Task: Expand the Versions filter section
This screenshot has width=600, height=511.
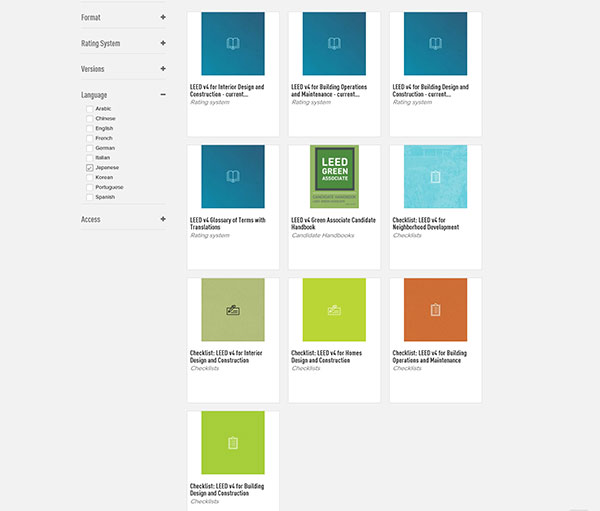Action: [163, 69]
